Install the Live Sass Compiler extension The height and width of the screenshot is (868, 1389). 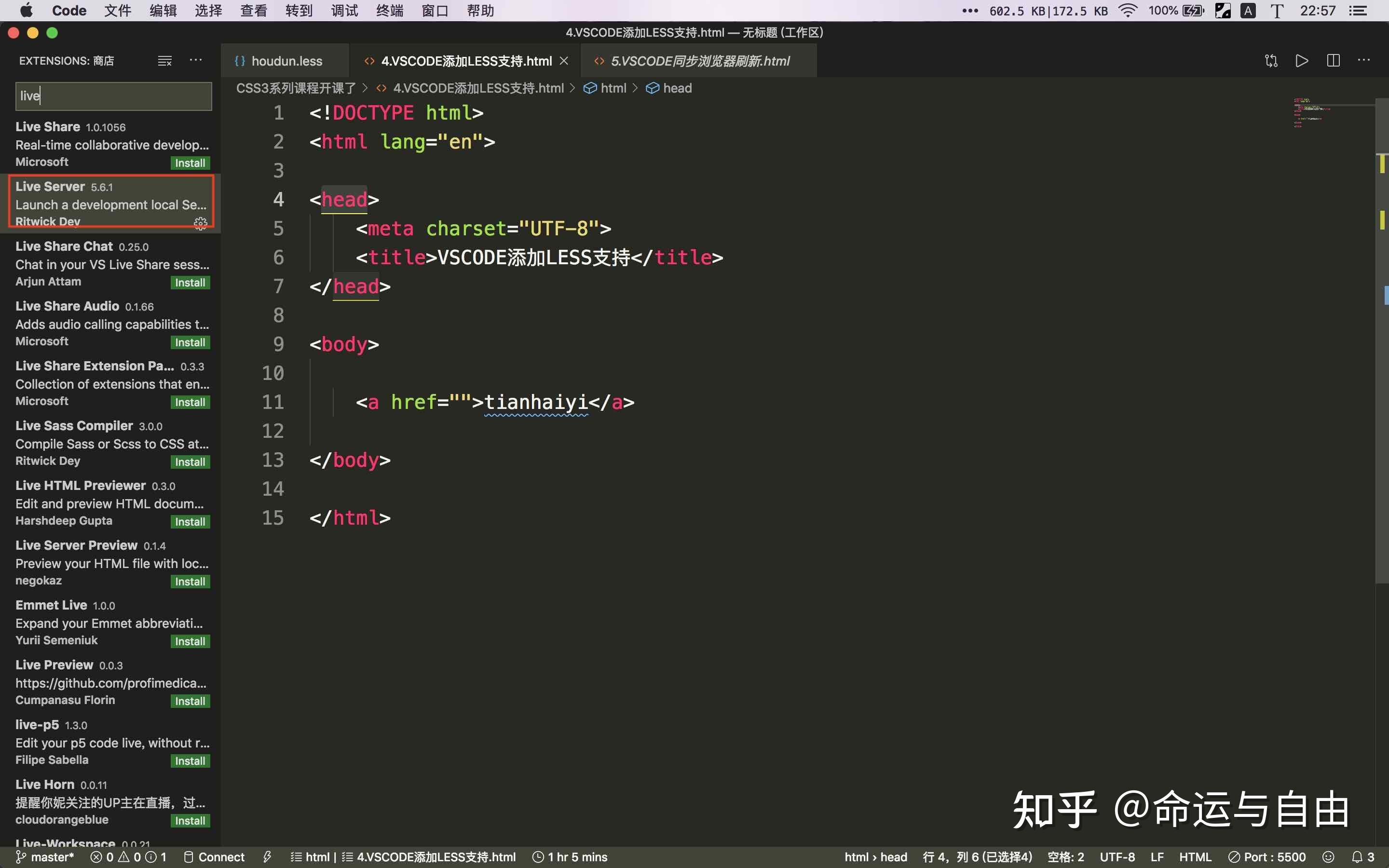click(190, 461)
